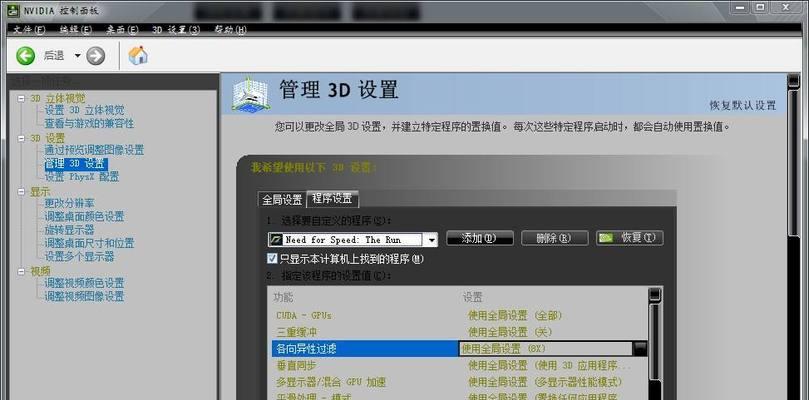Click the 功能 column header
Image resolution: width=809 pixels, height=400 pixels.
(283, 298)
